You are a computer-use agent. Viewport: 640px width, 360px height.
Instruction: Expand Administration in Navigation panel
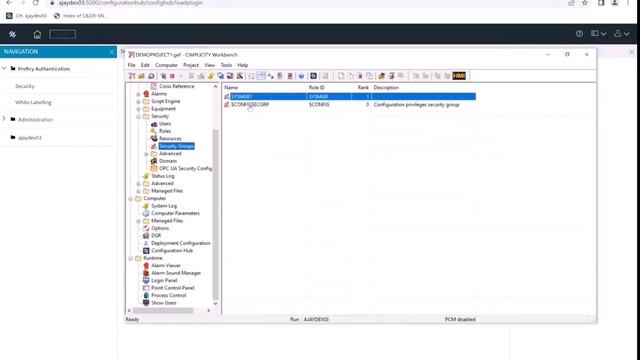4,119
